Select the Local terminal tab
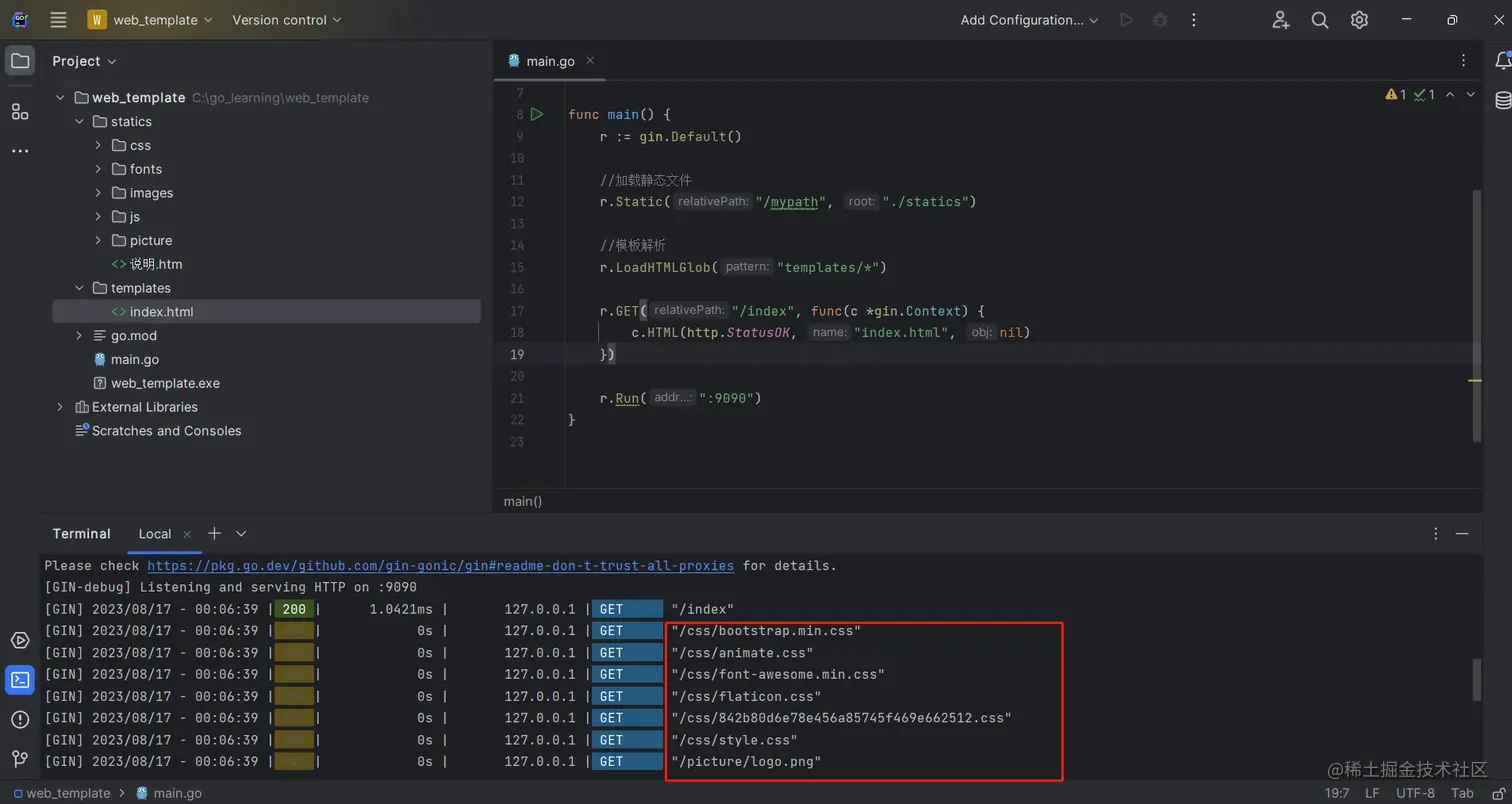 [155, 534]
